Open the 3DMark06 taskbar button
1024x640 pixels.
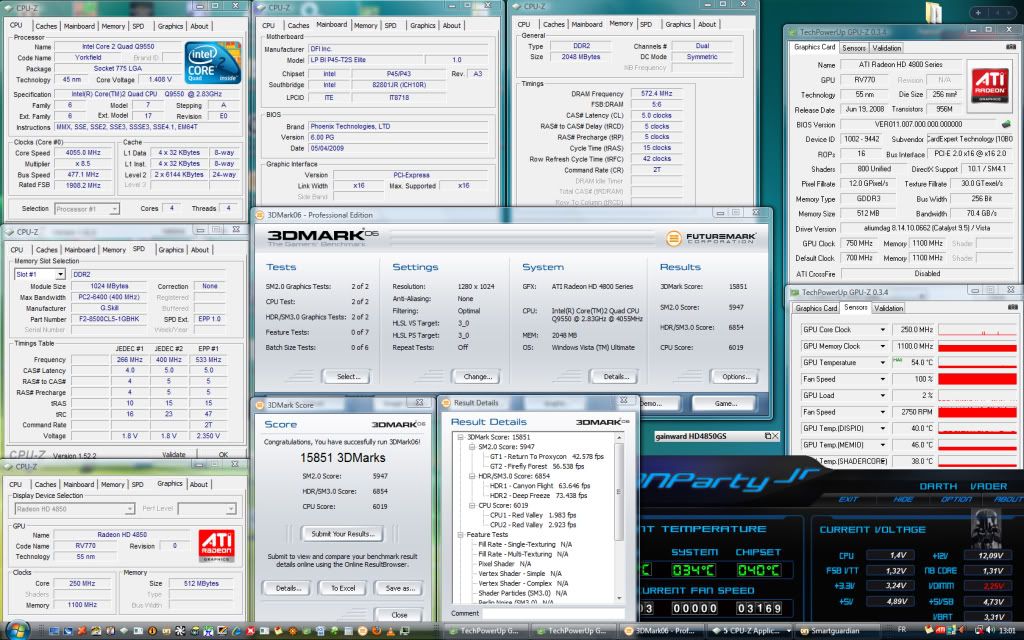658,630
